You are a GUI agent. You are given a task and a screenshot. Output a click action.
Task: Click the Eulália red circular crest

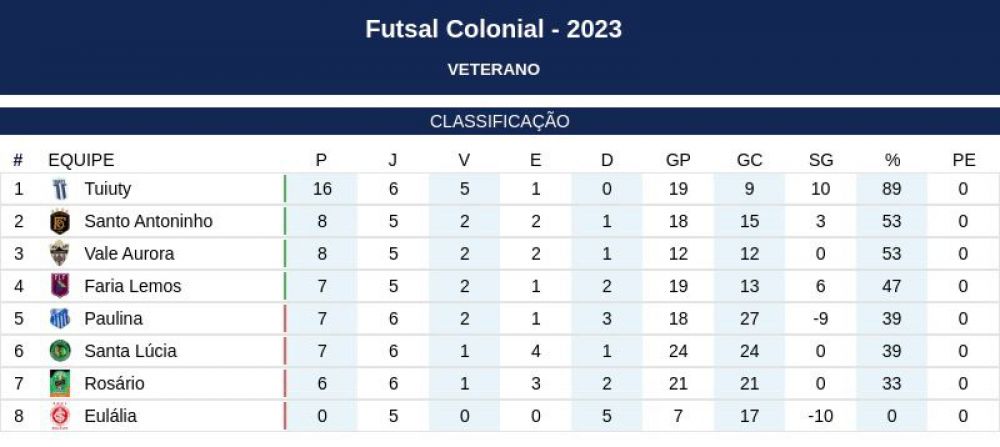click(x=60, y=416)
